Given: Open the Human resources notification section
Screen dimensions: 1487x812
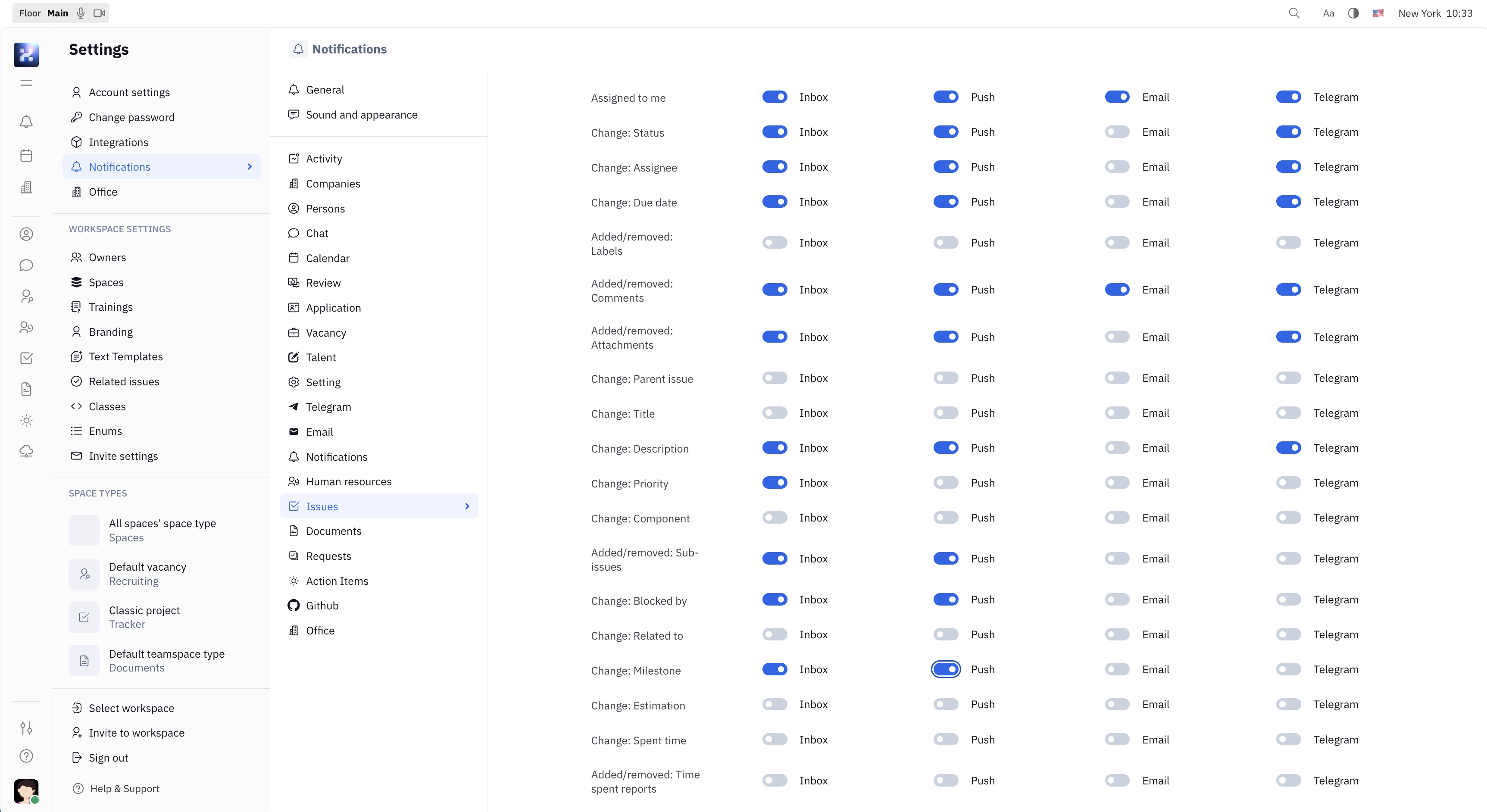Looking at the screenshot, I should tap(349, 481).
